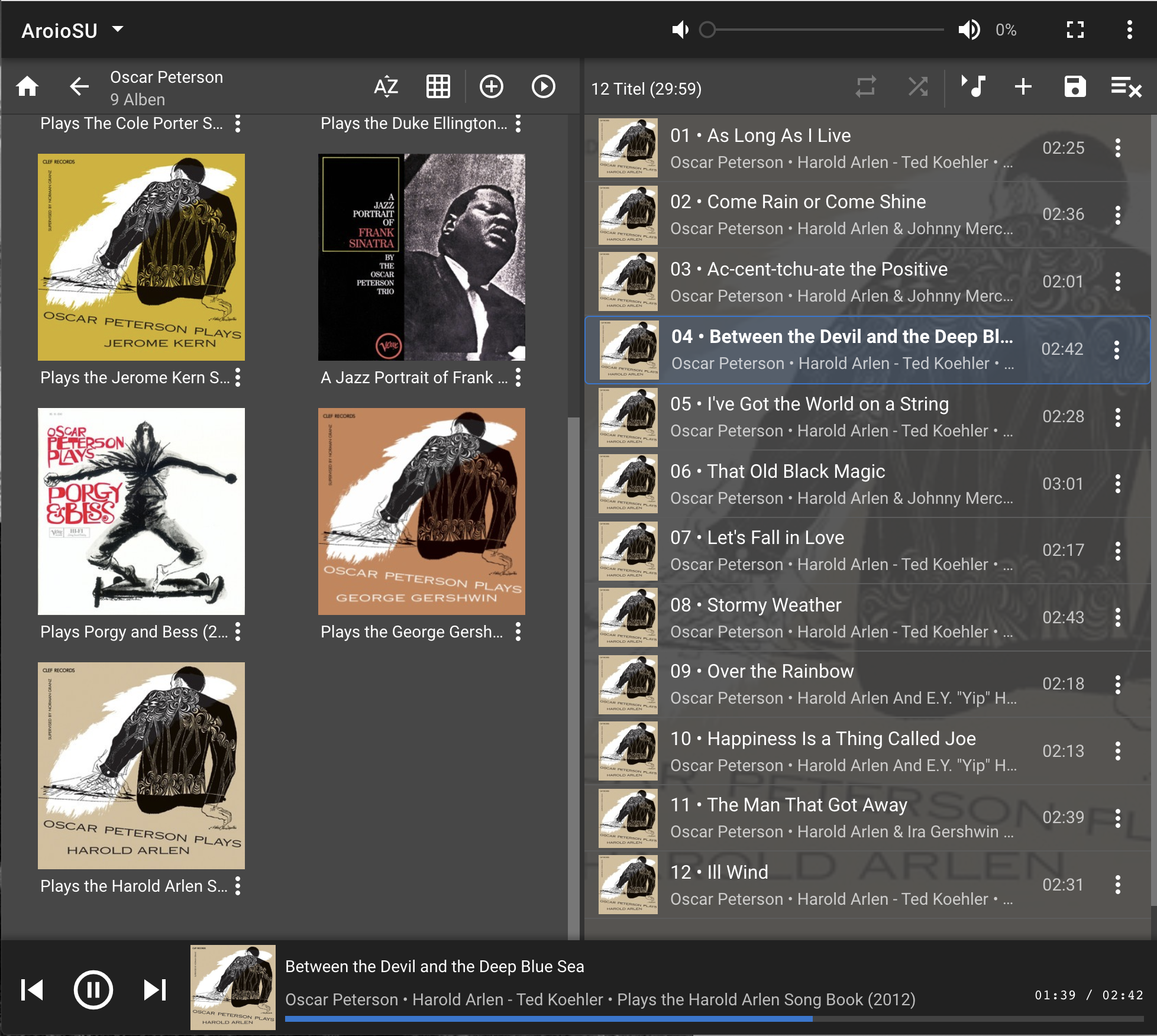This screenshot has height=1036, width=1157.
Task: Increase volume with the right speaker icon
Action: click(969, 30)
